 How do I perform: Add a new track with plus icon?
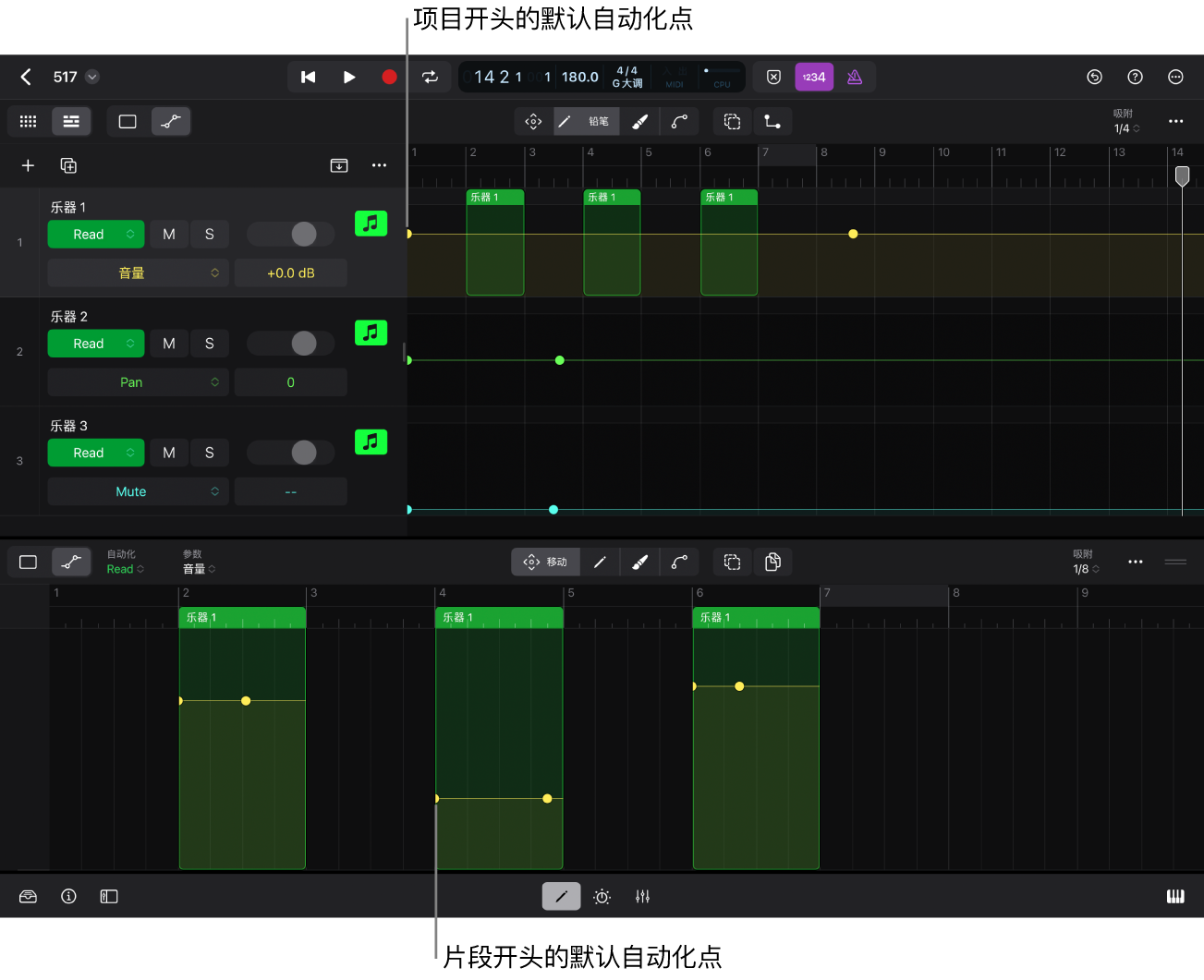28,165
